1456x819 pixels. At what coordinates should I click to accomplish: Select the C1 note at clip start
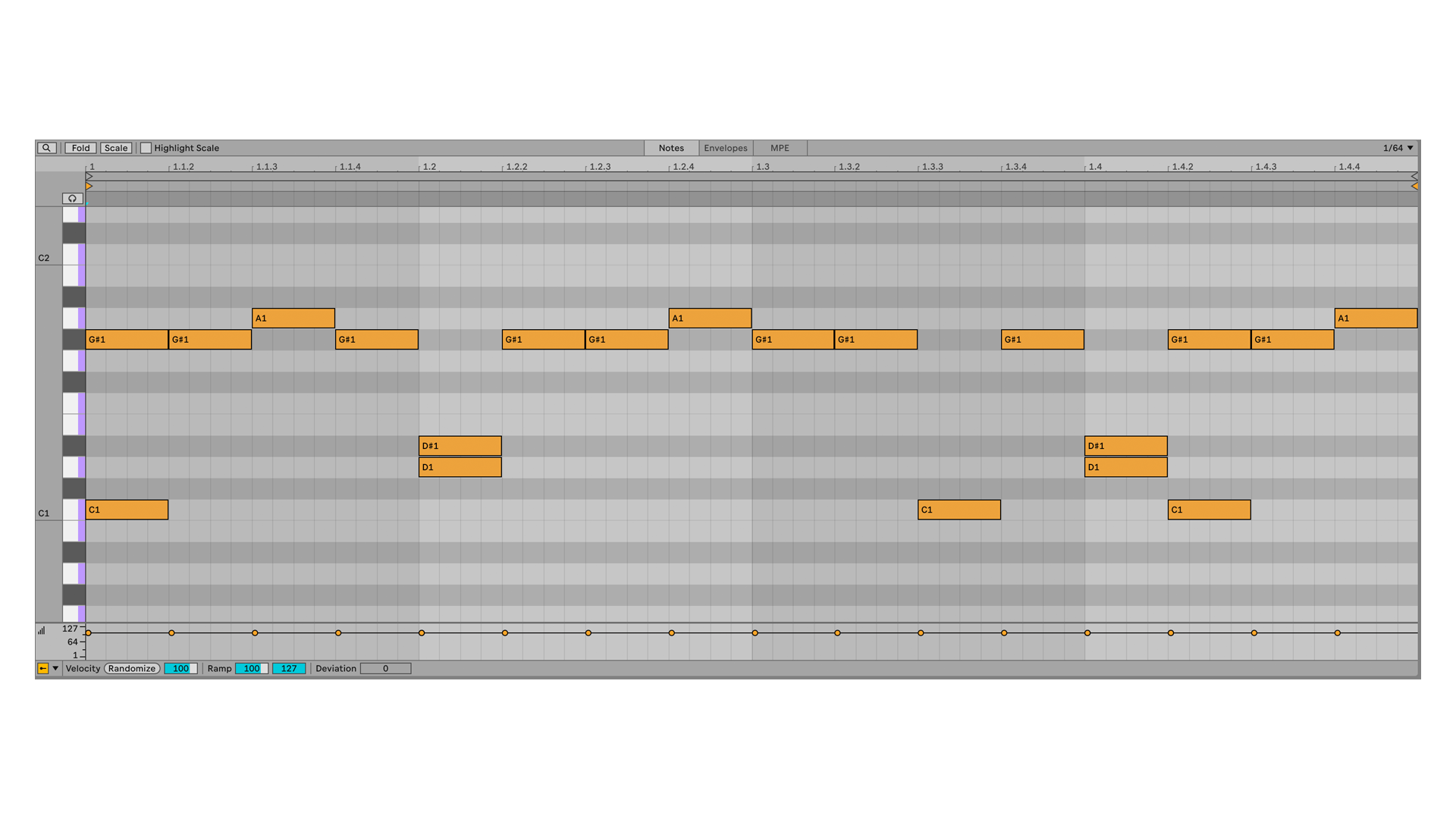click(127, 510)
